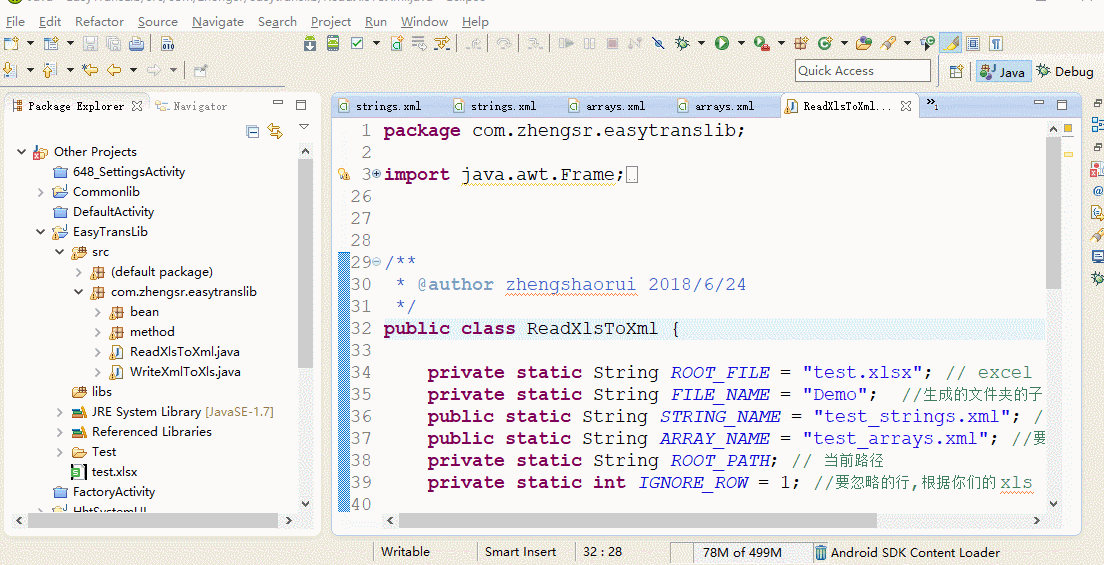Image resolution: width=1104 pixels, height=565 pixels.
Task: Click the heap status 78M of 499M
Action: click(741, 552)
